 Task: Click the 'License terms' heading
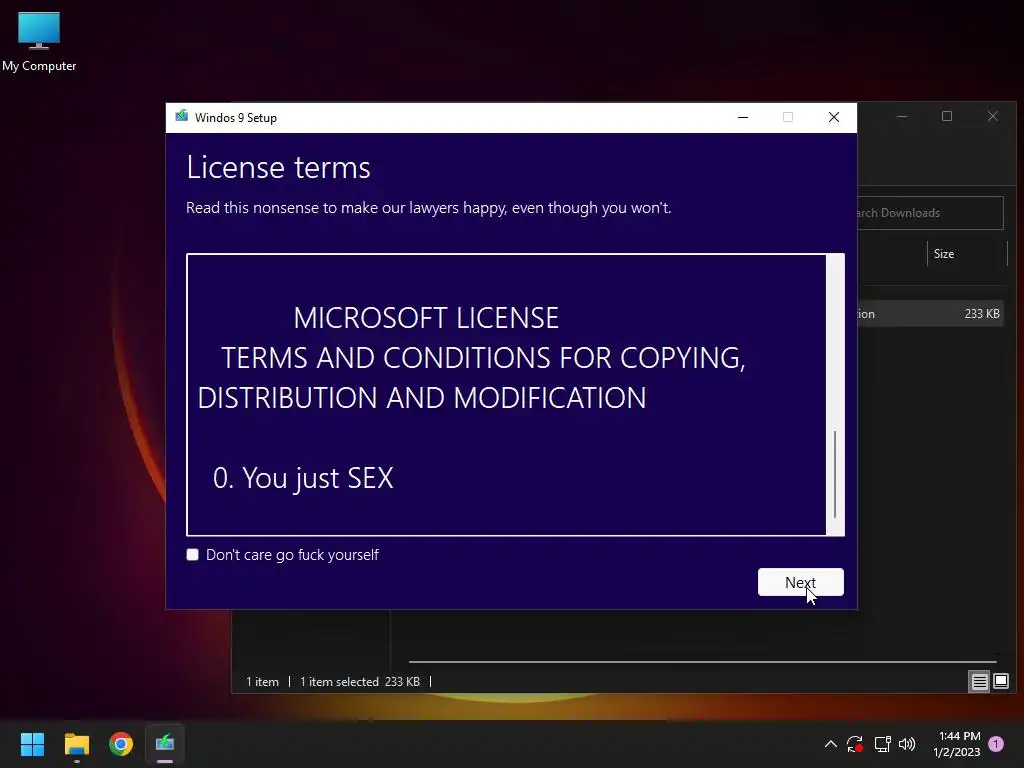(278, 167)
